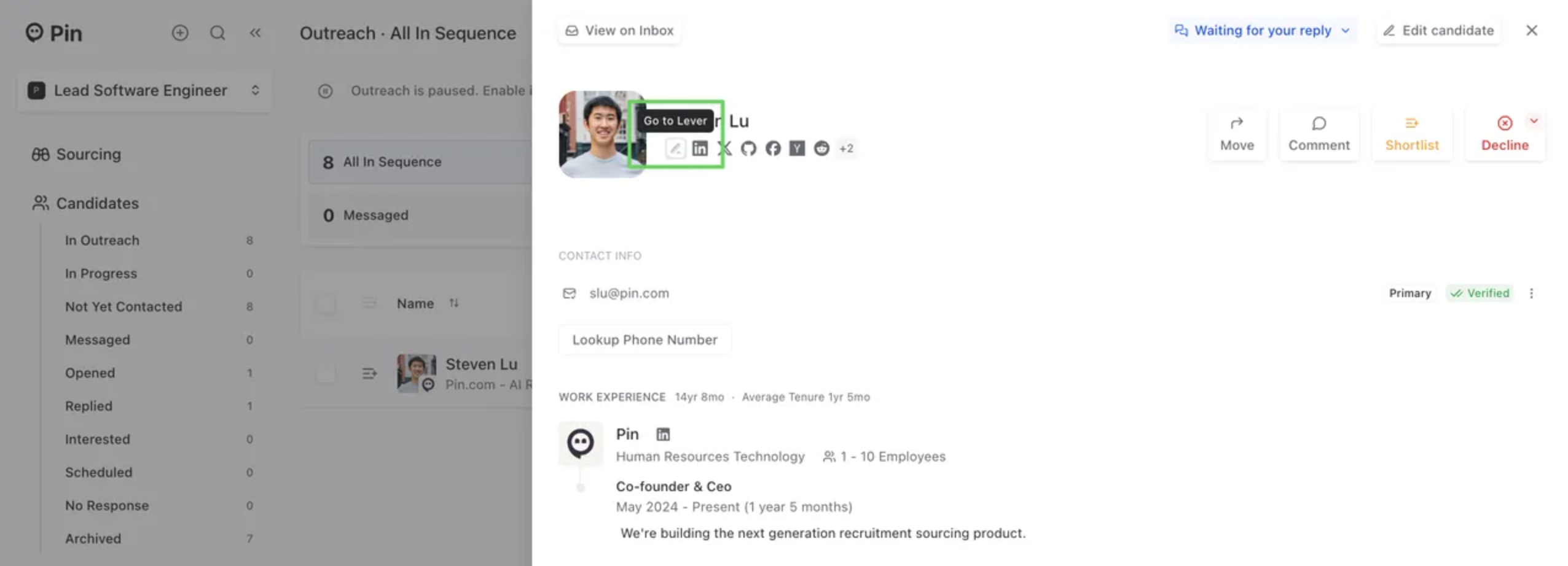Click Lookup Phone Number button

pos(645,340)
